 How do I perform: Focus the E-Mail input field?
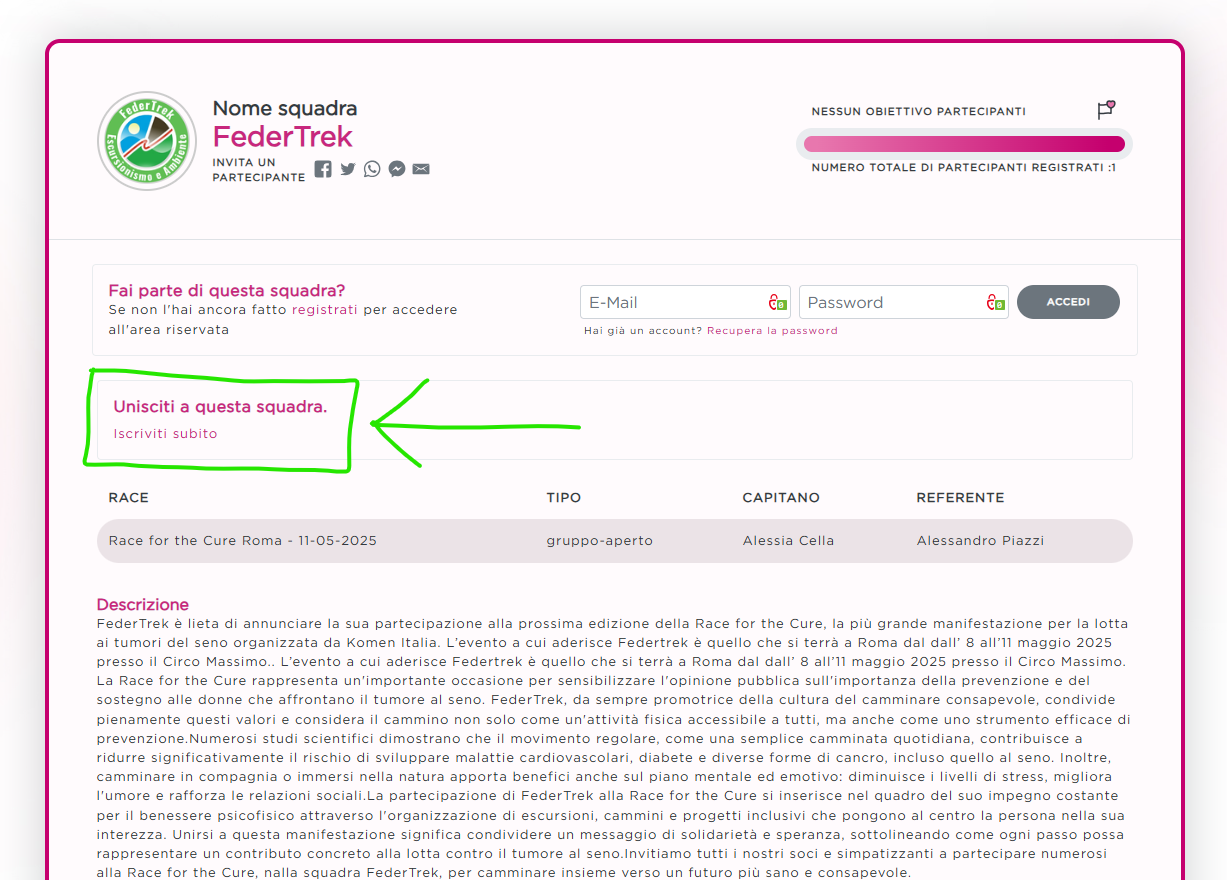(x=685, y=302)
